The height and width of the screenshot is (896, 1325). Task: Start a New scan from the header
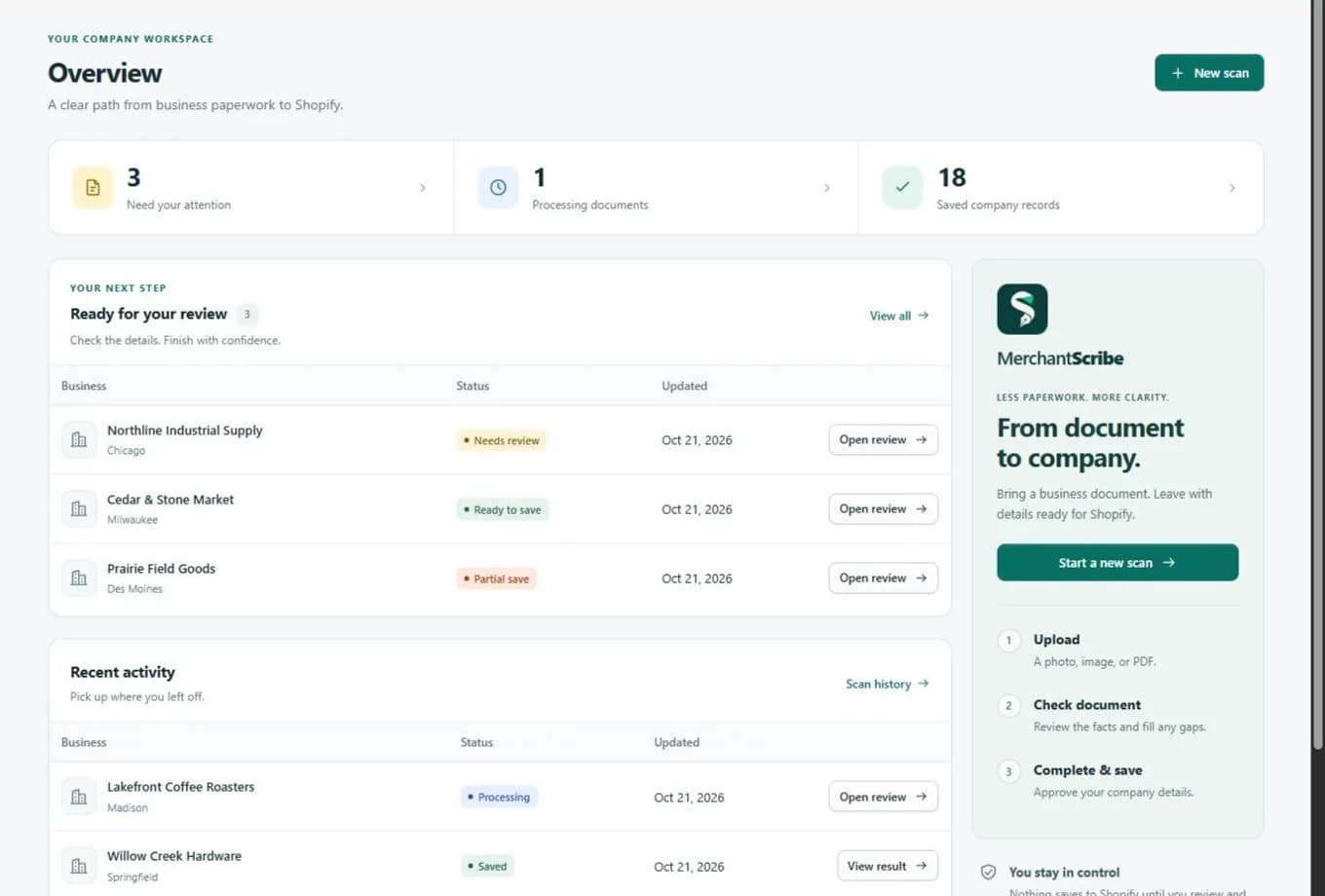(x=1209, y=73)
